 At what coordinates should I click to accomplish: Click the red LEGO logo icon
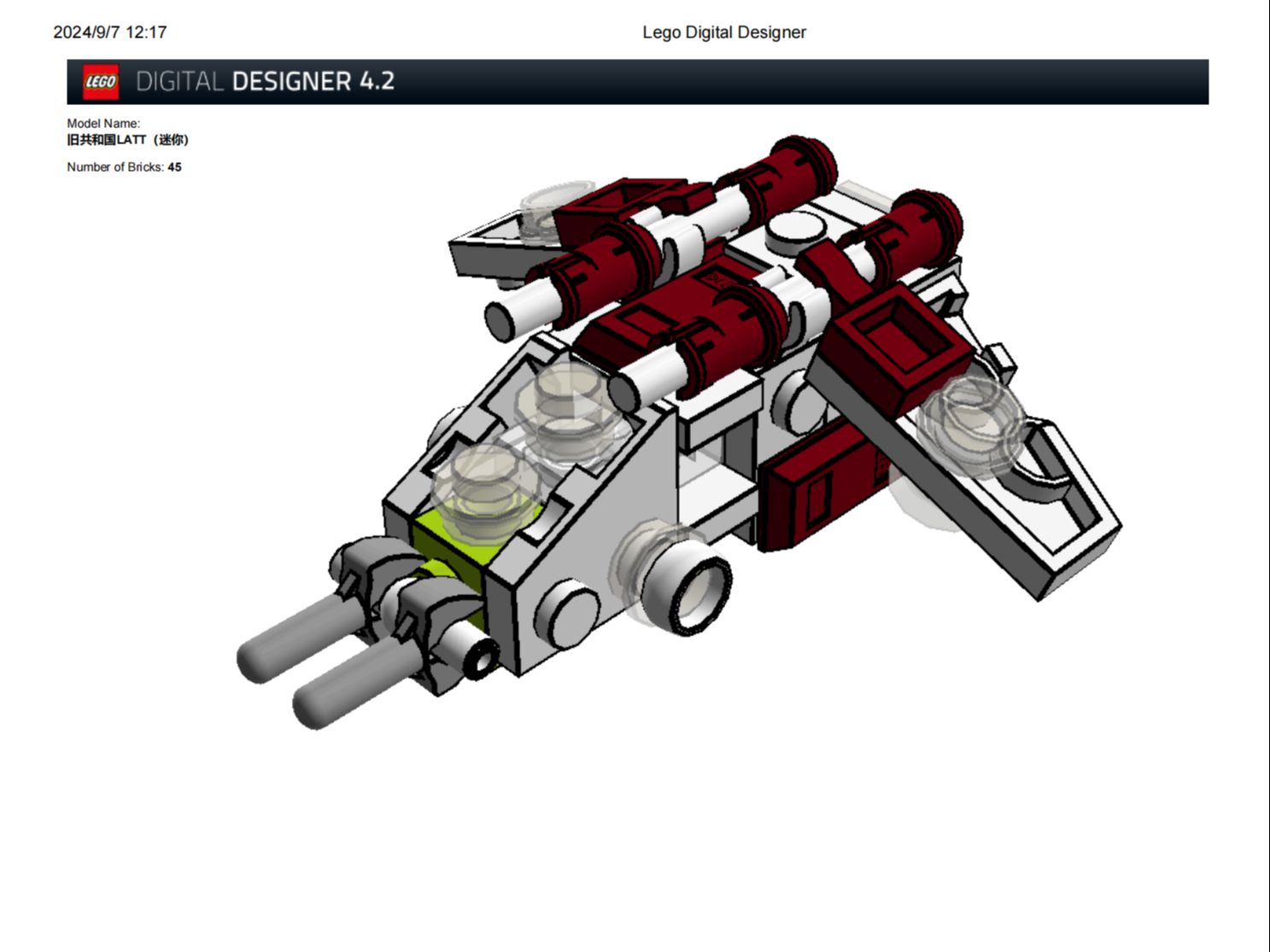pos(100,82)
